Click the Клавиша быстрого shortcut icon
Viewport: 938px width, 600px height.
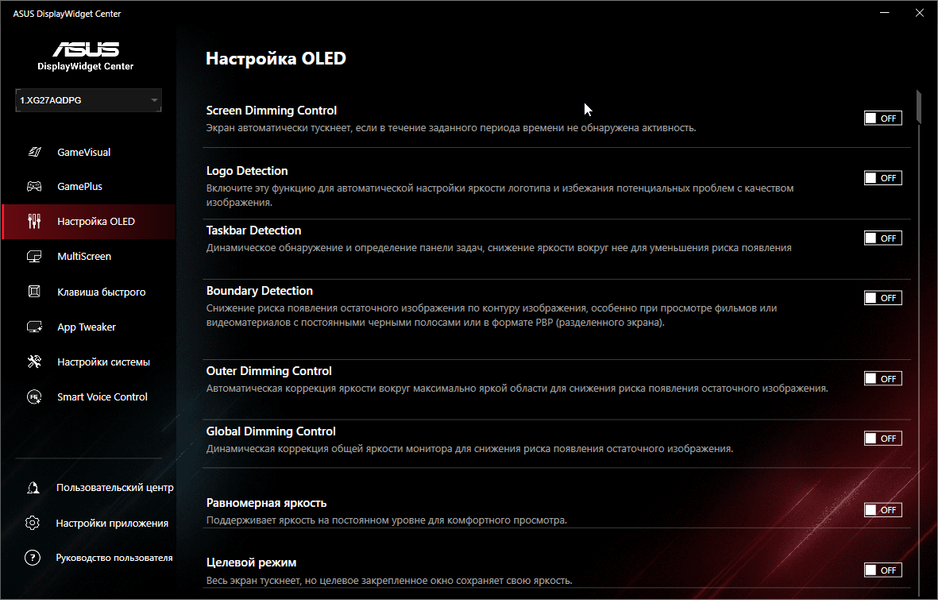tap(34, 291)
